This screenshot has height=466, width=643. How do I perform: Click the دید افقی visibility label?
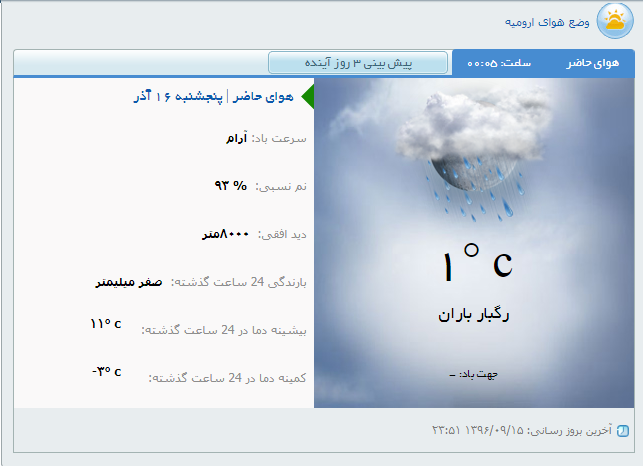tap(282, 235)
